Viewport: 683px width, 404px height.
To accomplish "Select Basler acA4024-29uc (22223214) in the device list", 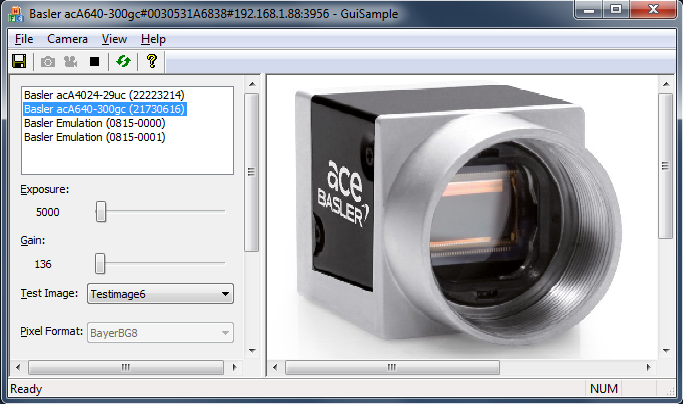I will (104, 95).
